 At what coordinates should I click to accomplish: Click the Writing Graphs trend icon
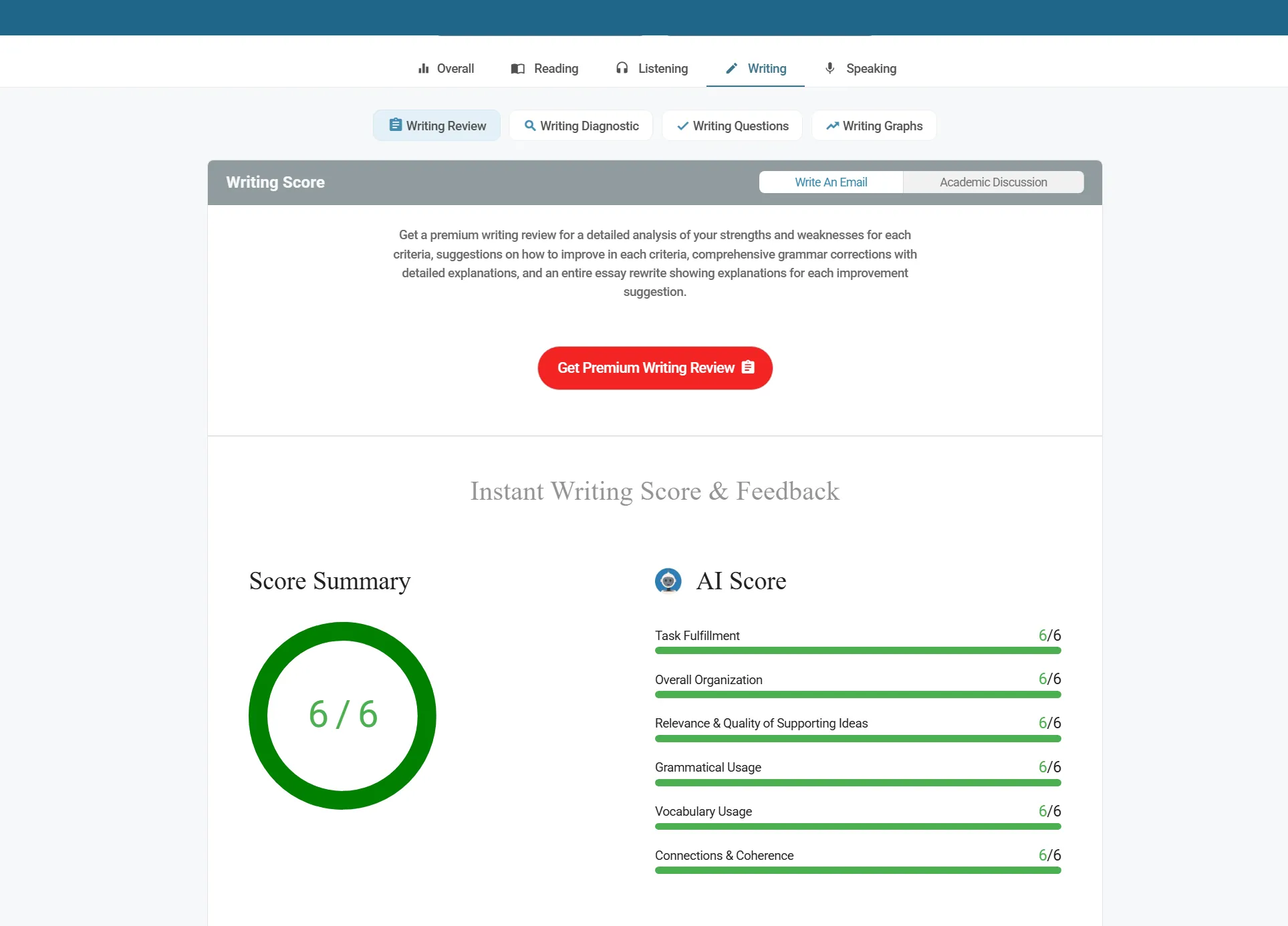point(832,126)
